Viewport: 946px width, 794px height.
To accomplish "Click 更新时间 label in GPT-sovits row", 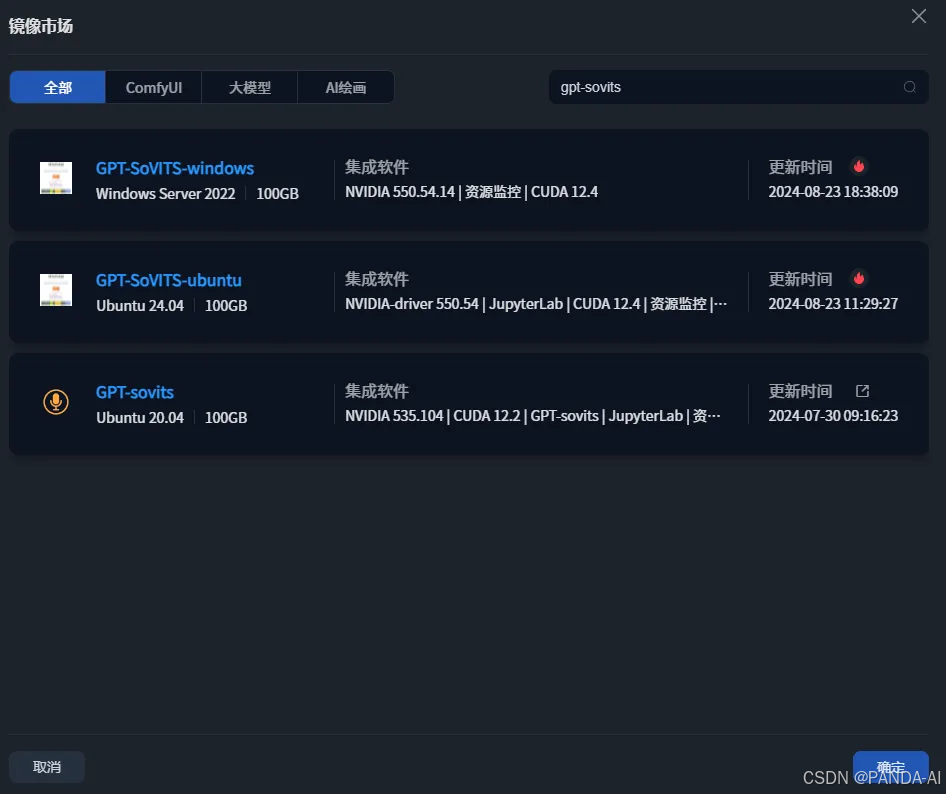I will point(800,391).
